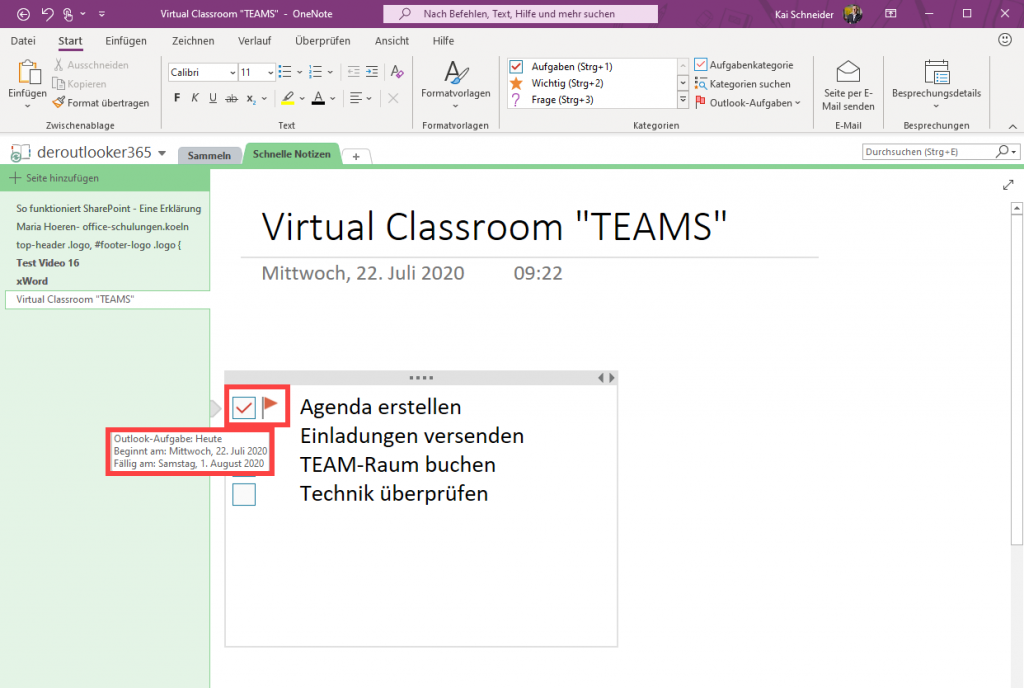Open the Calibri font name dropdown
The width and height of the screenshot is (1024, 688).
[232, 72]
